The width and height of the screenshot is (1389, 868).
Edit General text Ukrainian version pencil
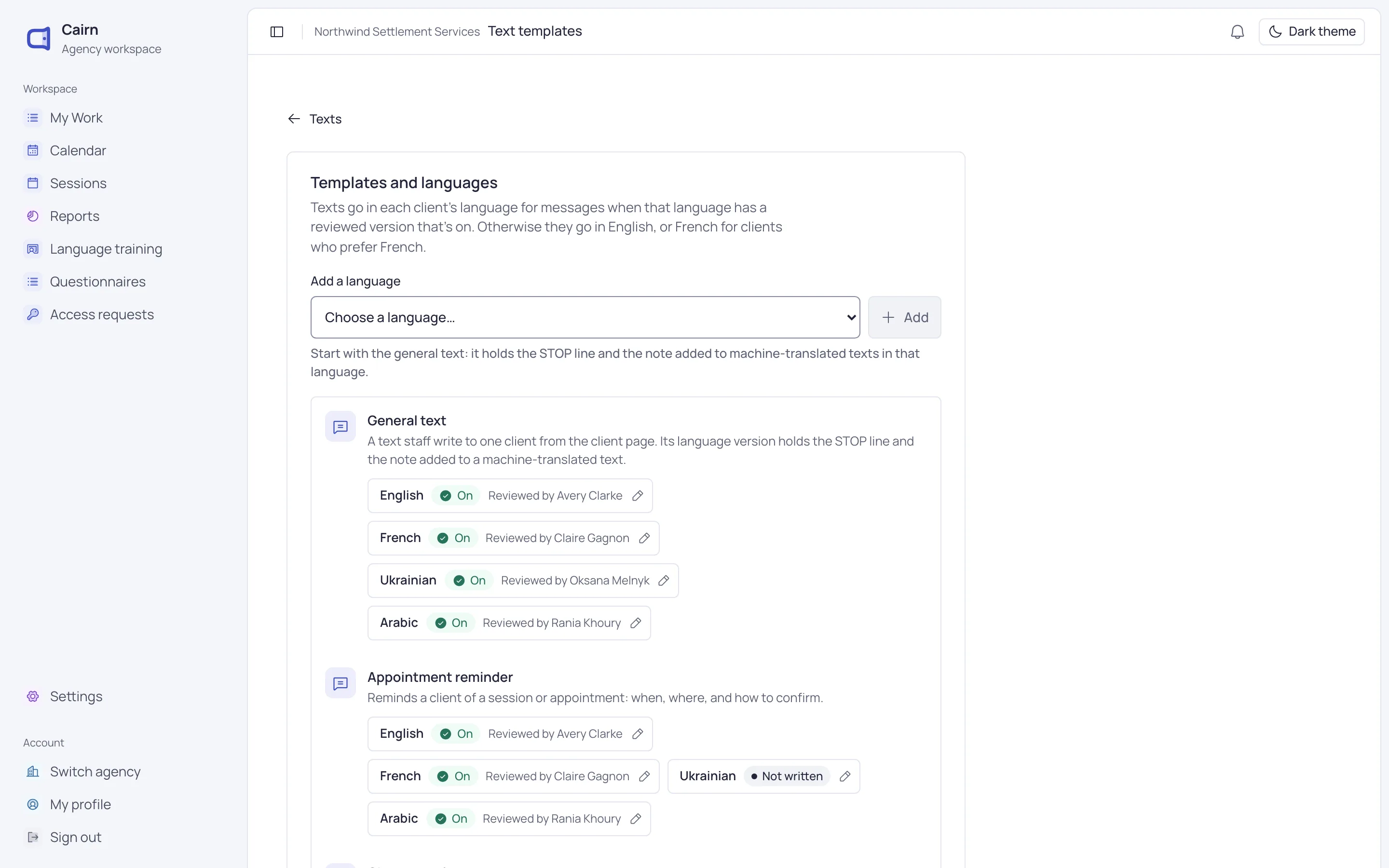664,581
